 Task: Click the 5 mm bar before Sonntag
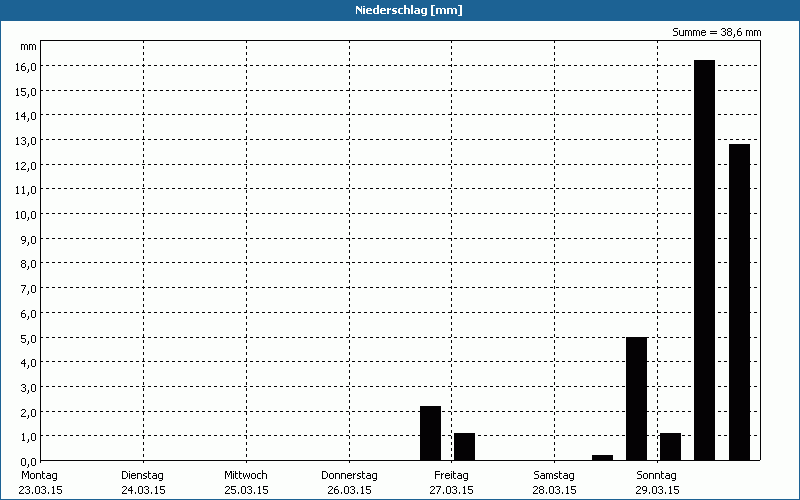(636, 398)
